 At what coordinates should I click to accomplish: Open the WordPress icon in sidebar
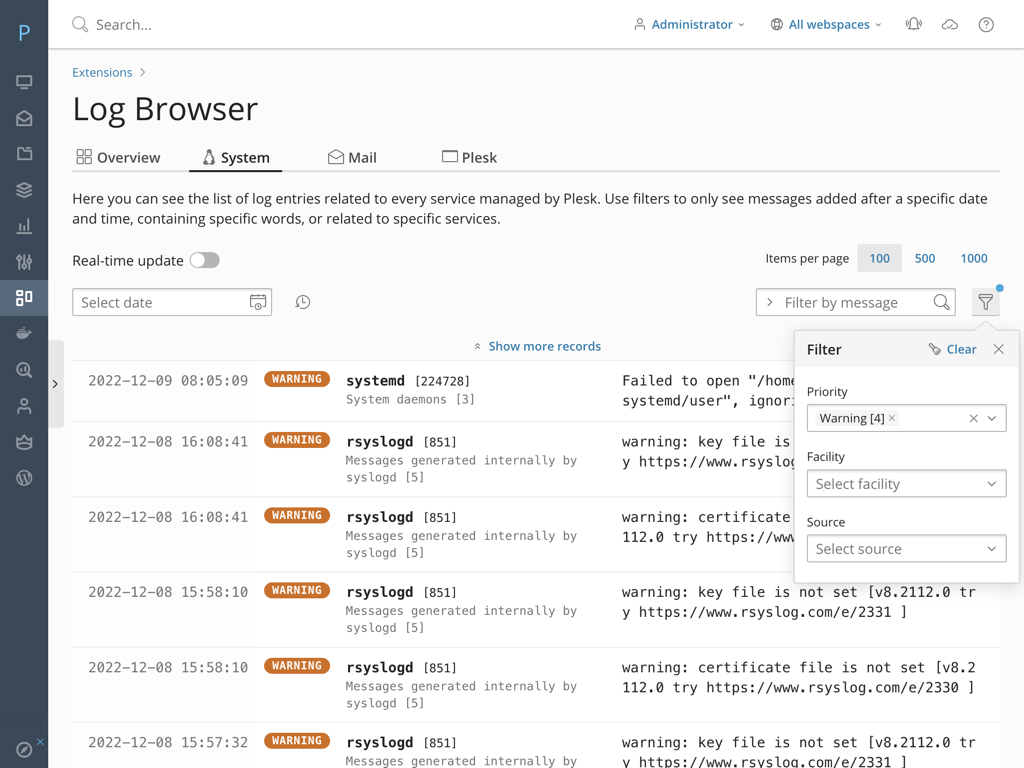click(24, 477)
